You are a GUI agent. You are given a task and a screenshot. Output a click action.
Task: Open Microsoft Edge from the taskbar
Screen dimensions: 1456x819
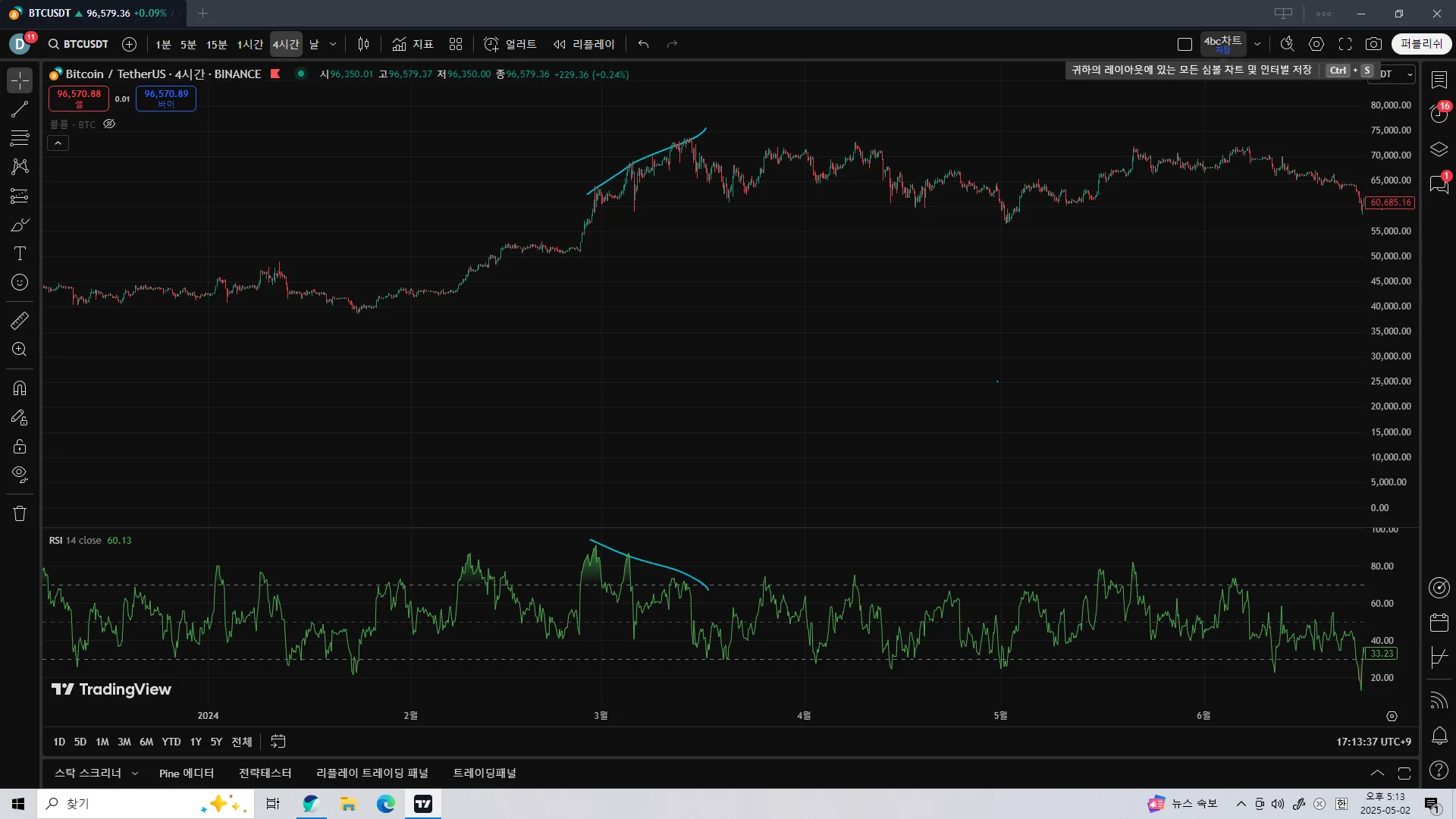[x=385, y=804]
